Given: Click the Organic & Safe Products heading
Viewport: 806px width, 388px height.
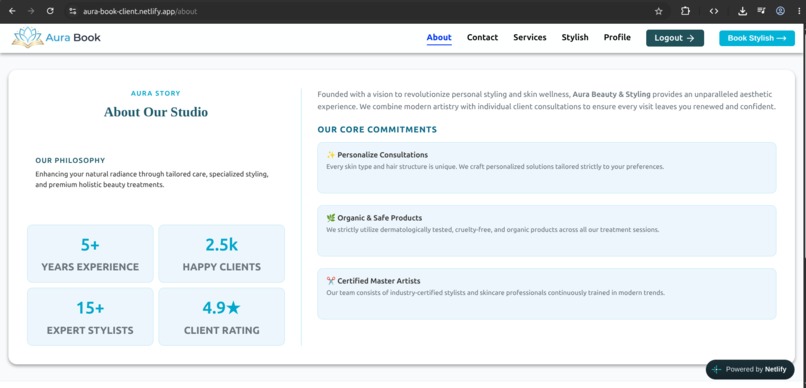Looking at the screenshot, I should 379,218.
